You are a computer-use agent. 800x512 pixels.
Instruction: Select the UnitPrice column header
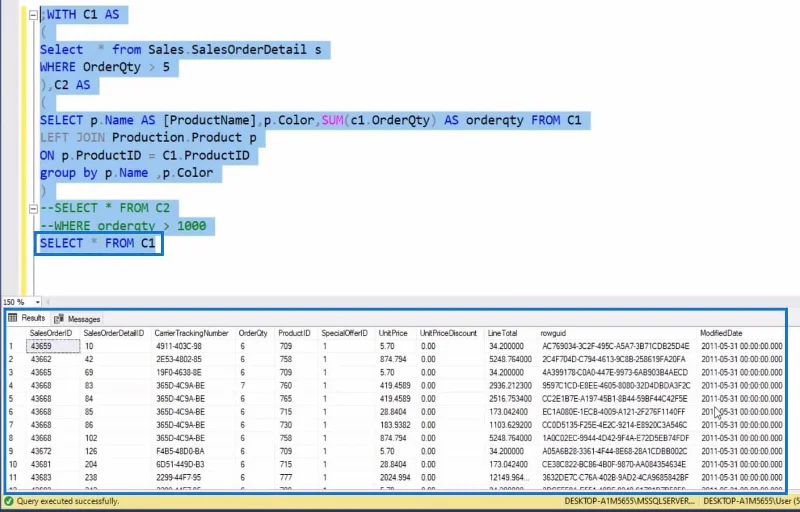[393, 333]
